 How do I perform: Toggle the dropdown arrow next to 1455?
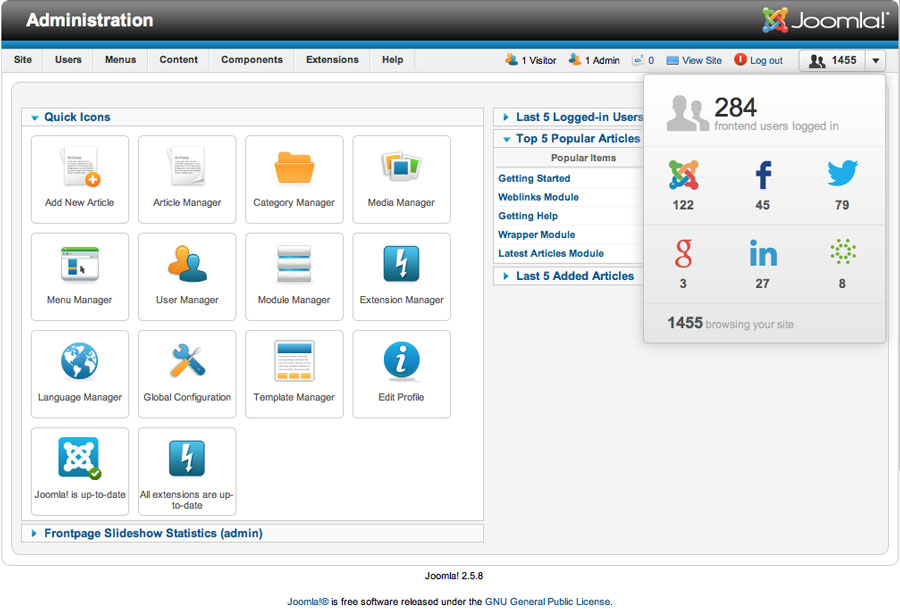click(876, 60)
